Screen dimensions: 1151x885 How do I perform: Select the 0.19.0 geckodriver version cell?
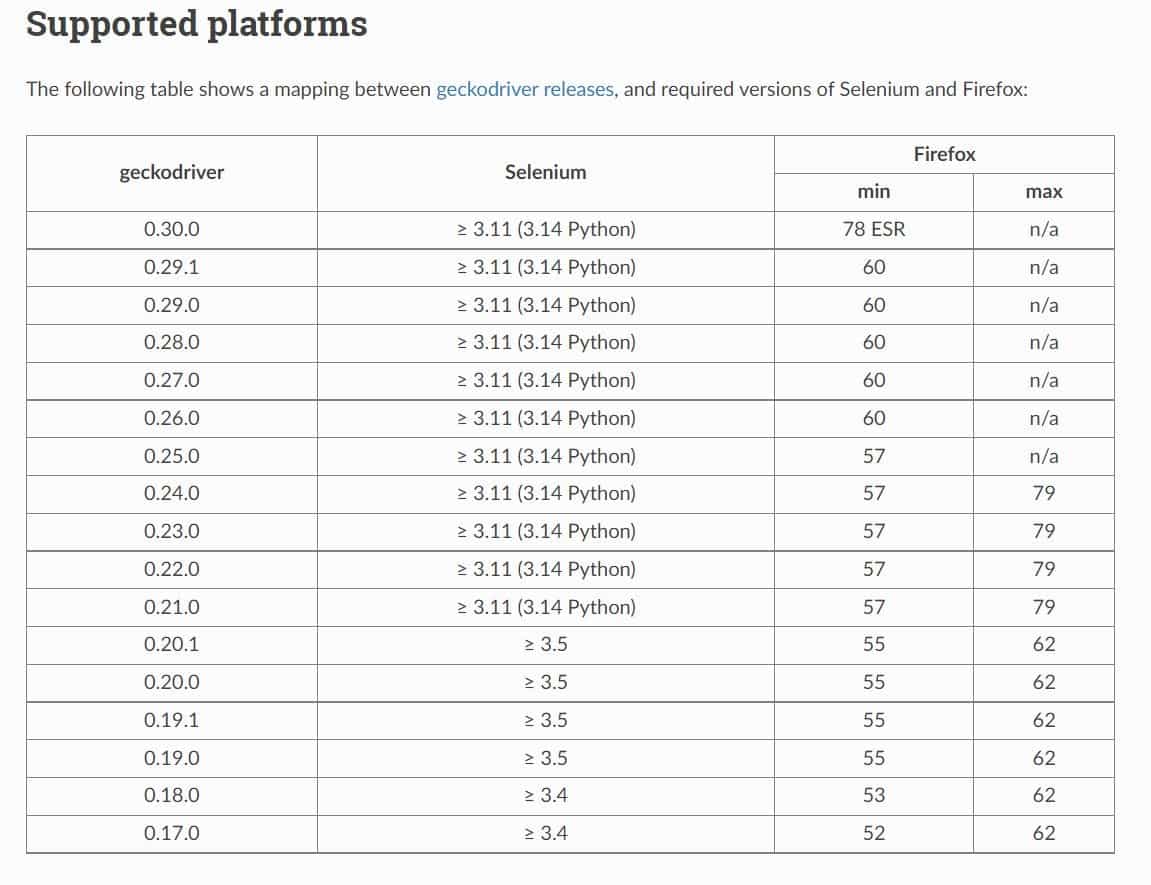point(172,758)
